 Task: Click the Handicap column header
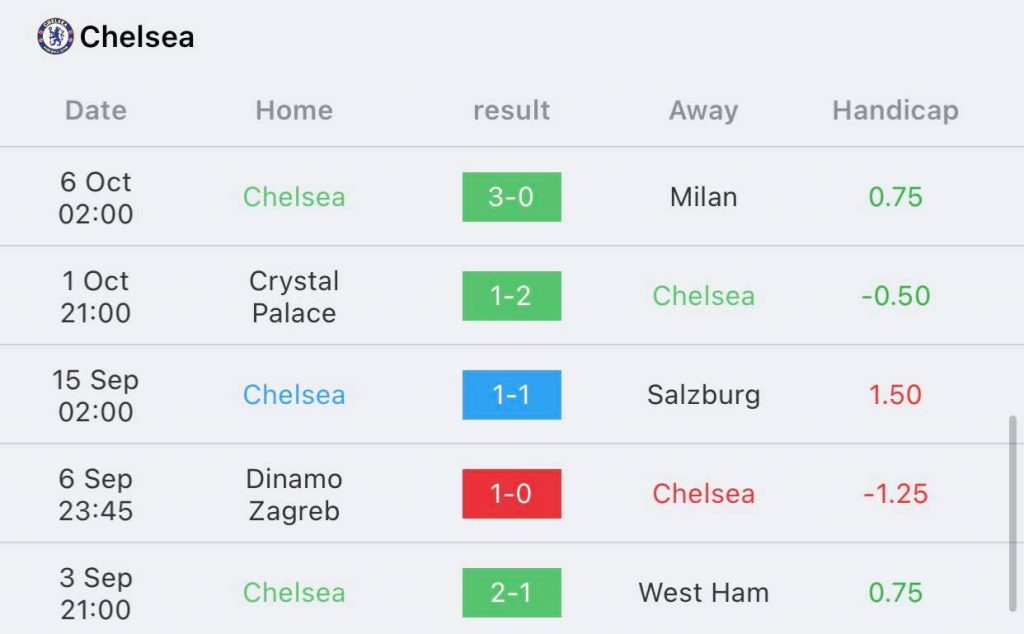(x=895, y=111)
